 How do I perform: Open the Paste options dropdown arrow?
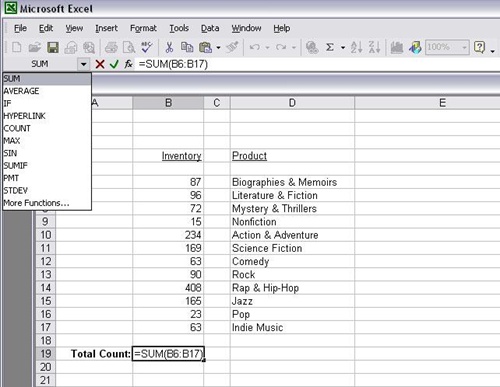tap(218, 48)
